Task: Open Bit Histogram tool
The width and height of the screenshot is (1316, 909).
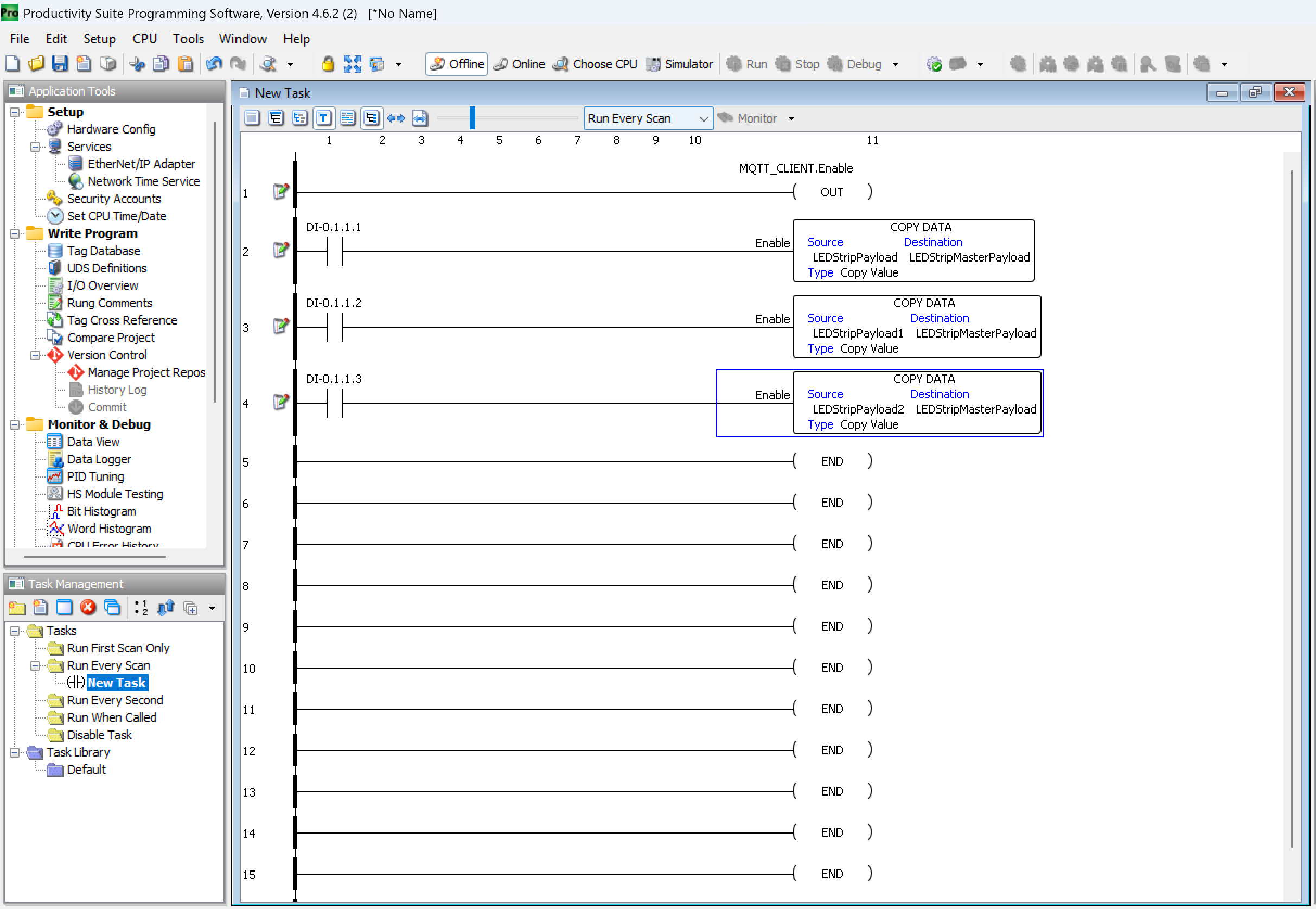Action: (101, 511)
